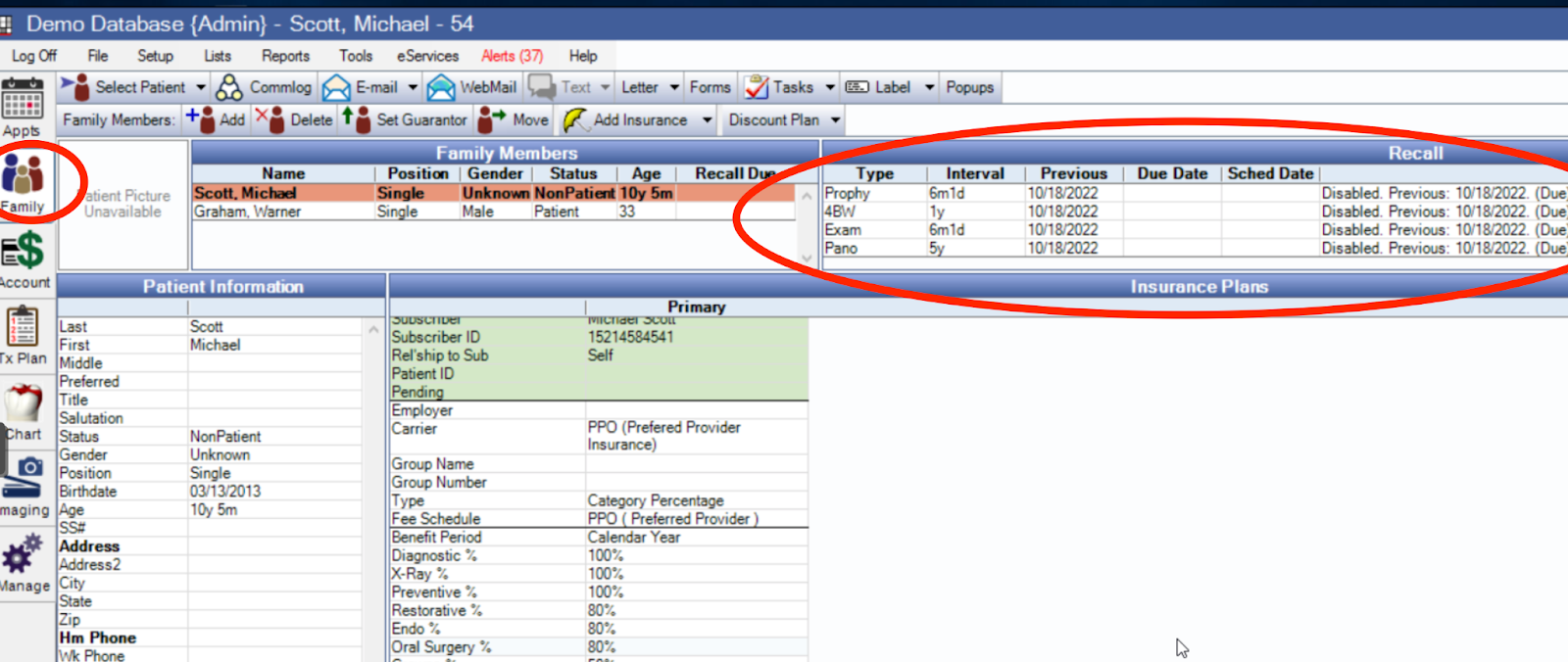
Task: Open the Tx Plan clipboard icon
Action: [23, 333]
